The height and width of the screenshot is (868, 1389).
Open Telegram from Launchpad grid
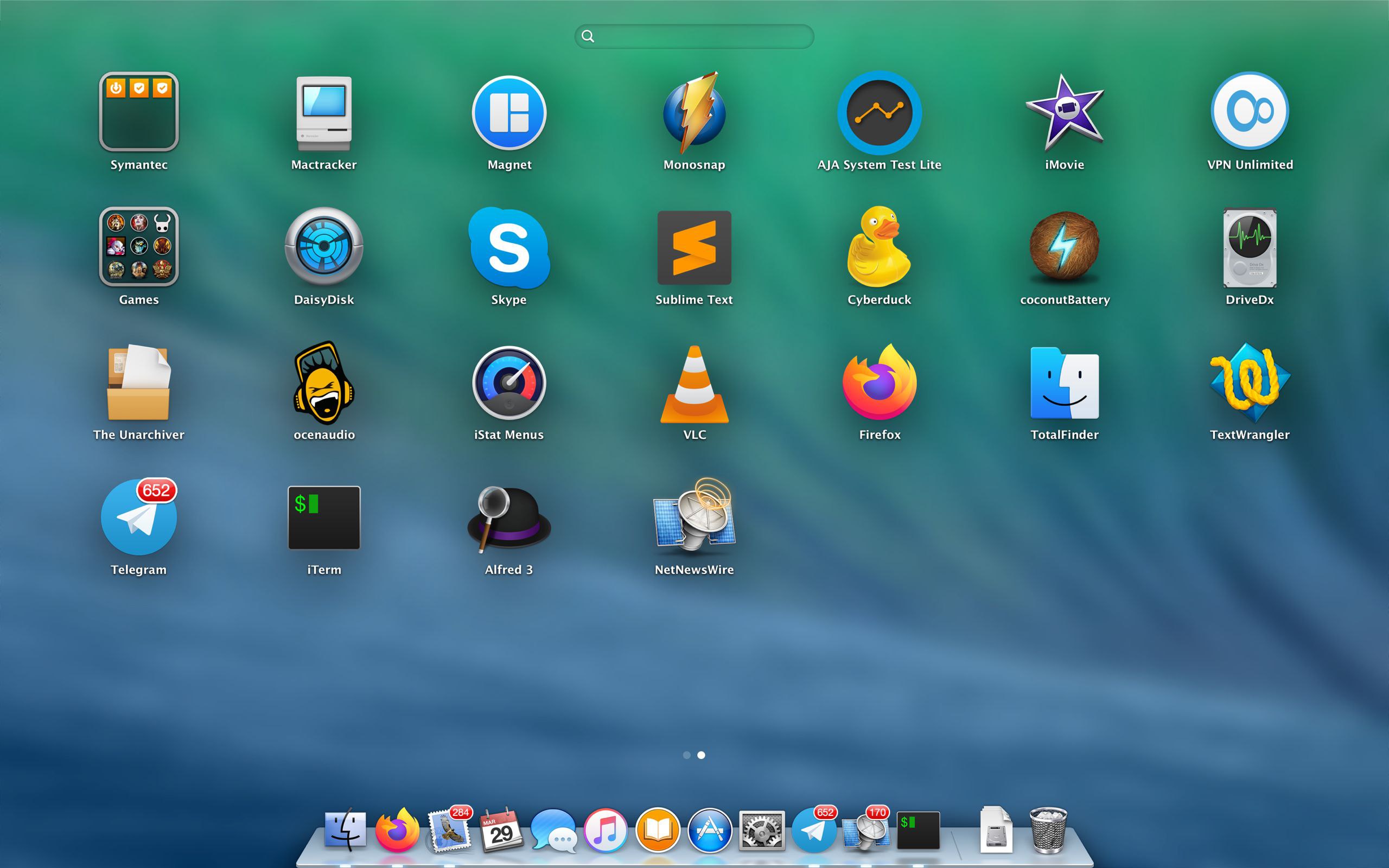tap(139, 516)
